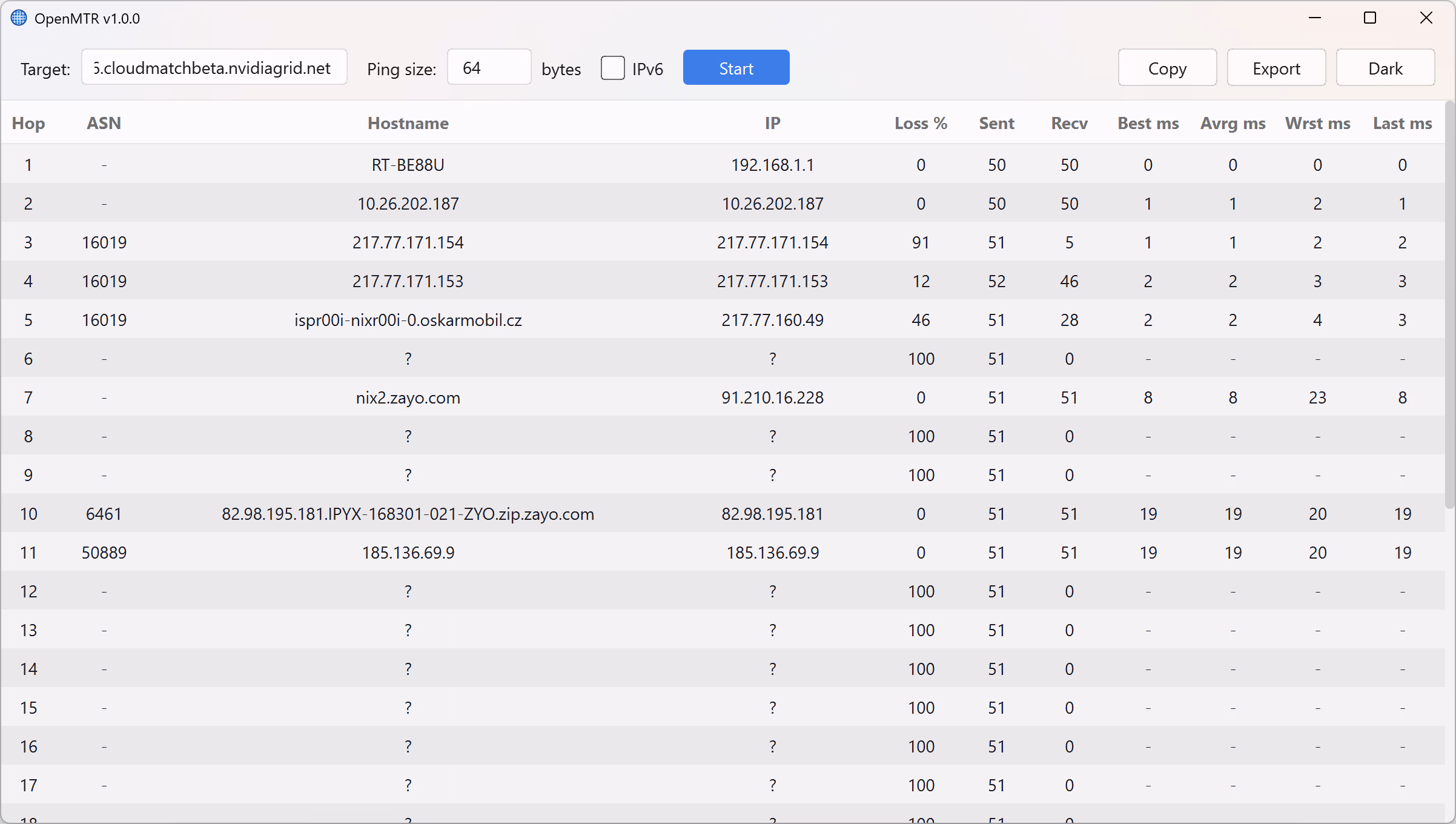
Task: Click the ispr00i-nixr00i-0.oskarmobil.cz hostname
Action: (x=408, y=319)
